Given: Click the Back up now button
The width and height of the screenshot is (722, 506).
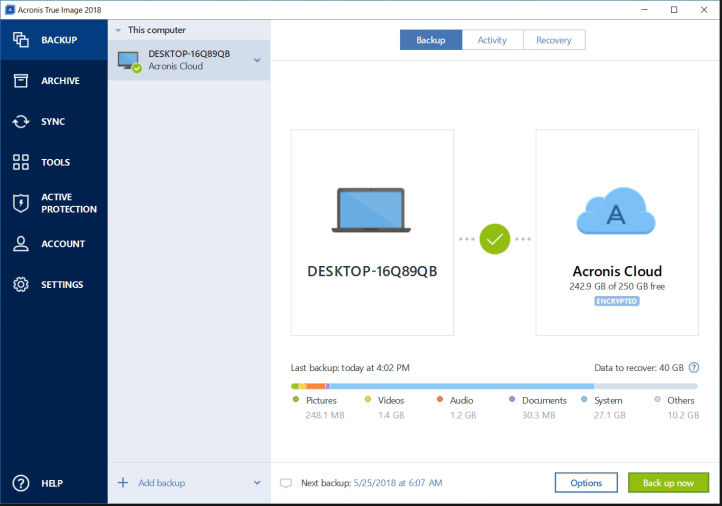Looking at the screenshot, I should coord(668,483).
